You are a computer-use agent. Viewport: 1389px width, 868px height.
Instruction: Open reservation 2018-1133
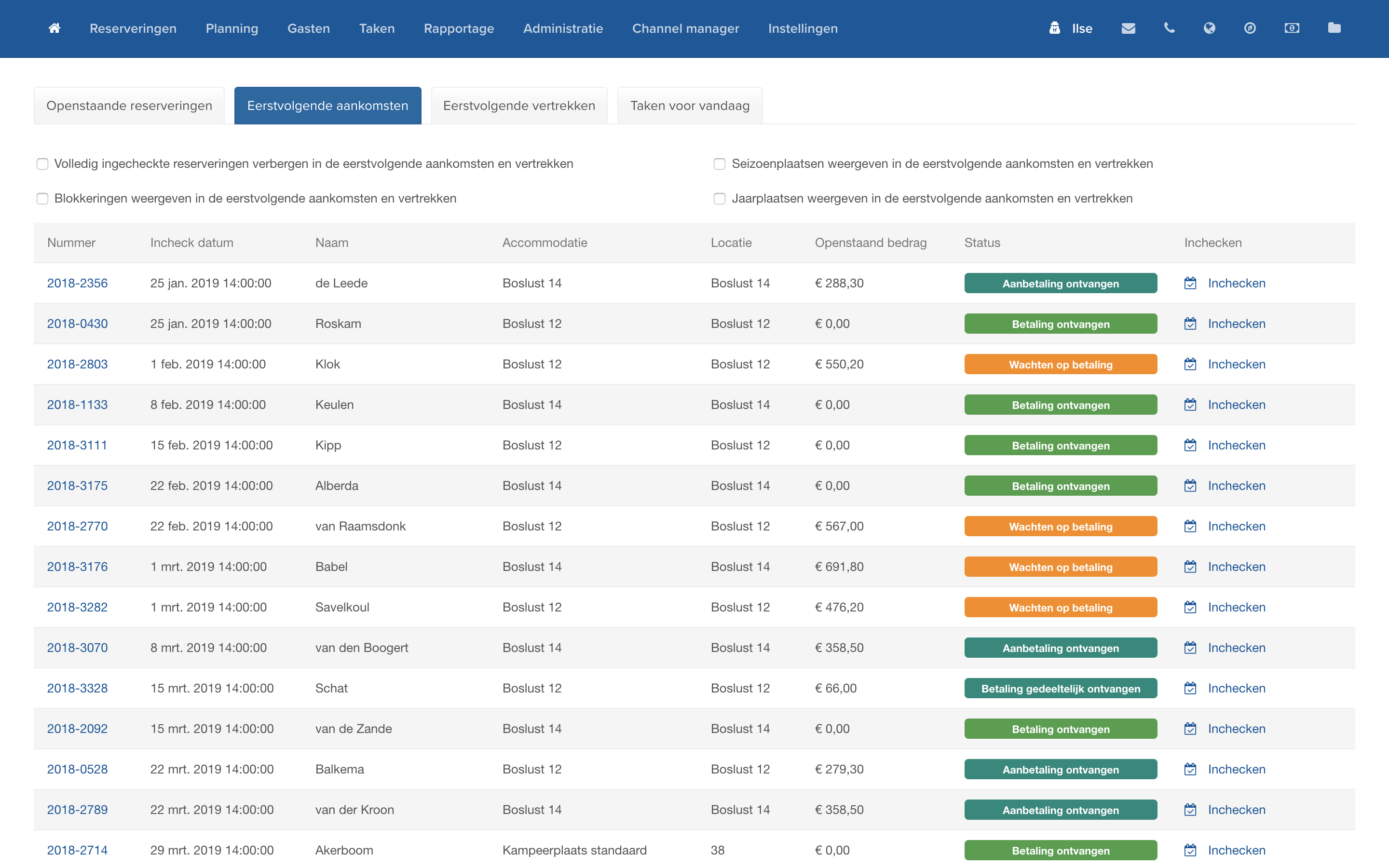point(78,405)
